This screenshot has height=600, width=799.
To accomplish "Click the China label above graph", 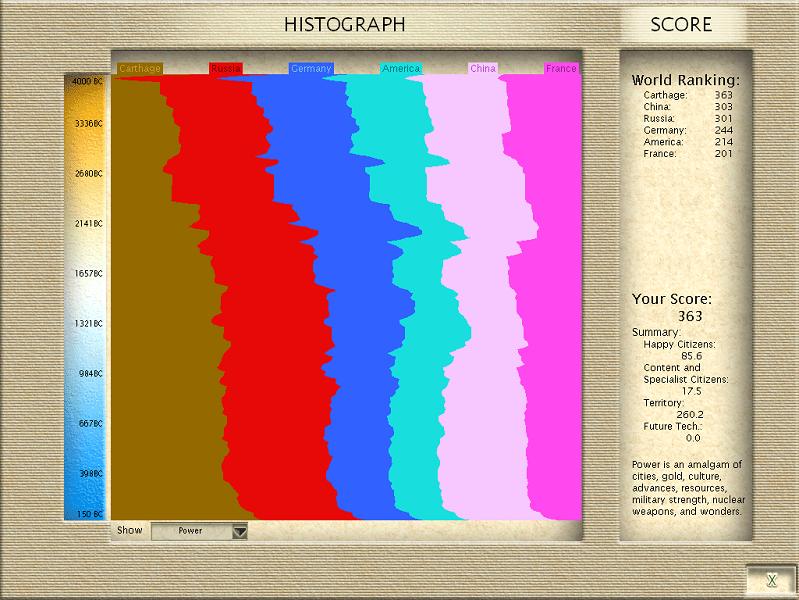I will [483, 69].
